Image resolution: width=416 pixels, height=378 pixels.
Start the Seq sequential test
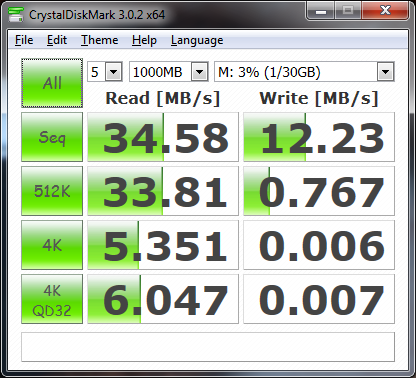point(52,137)
